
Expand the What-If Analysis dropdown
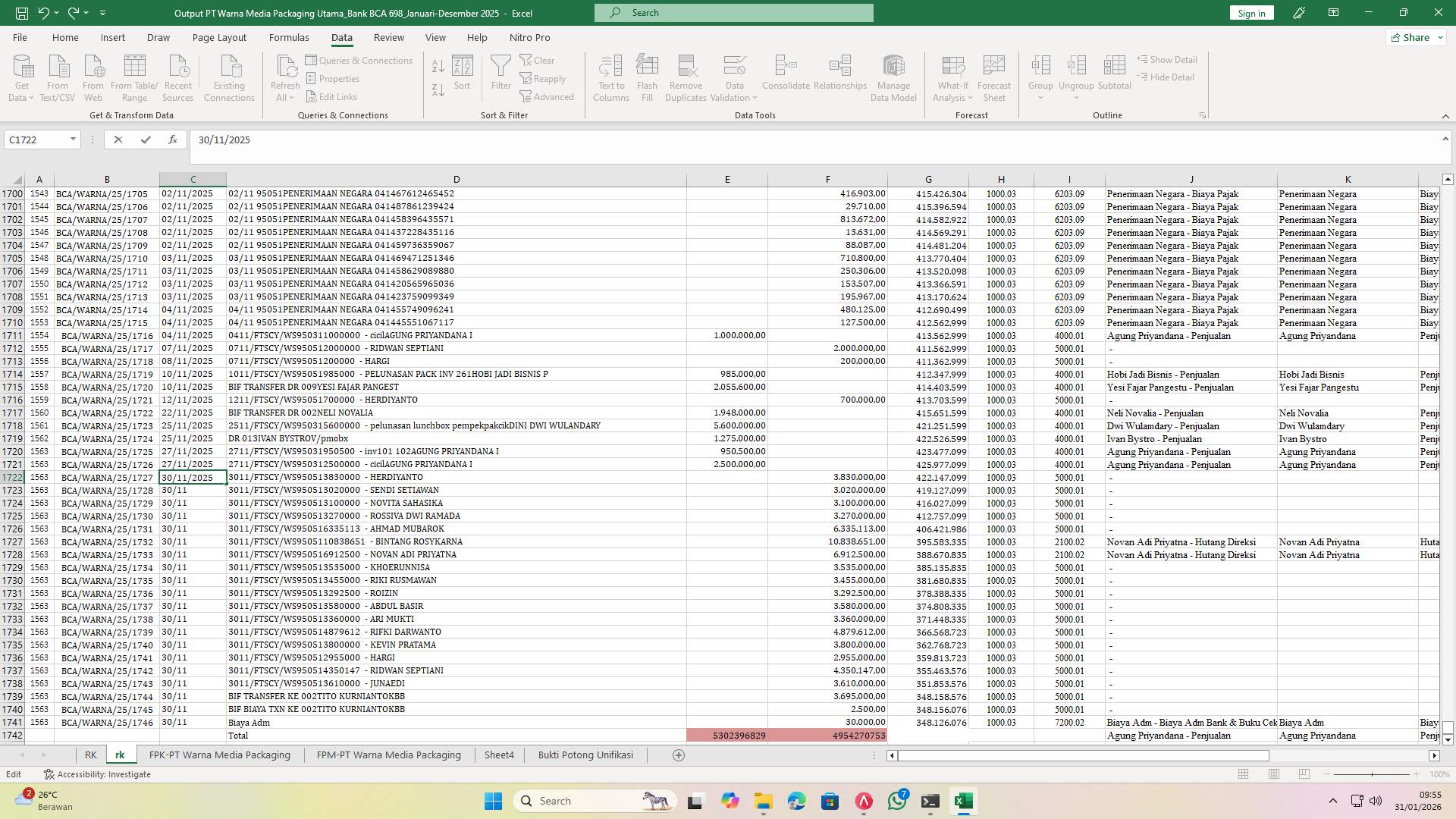952,76
